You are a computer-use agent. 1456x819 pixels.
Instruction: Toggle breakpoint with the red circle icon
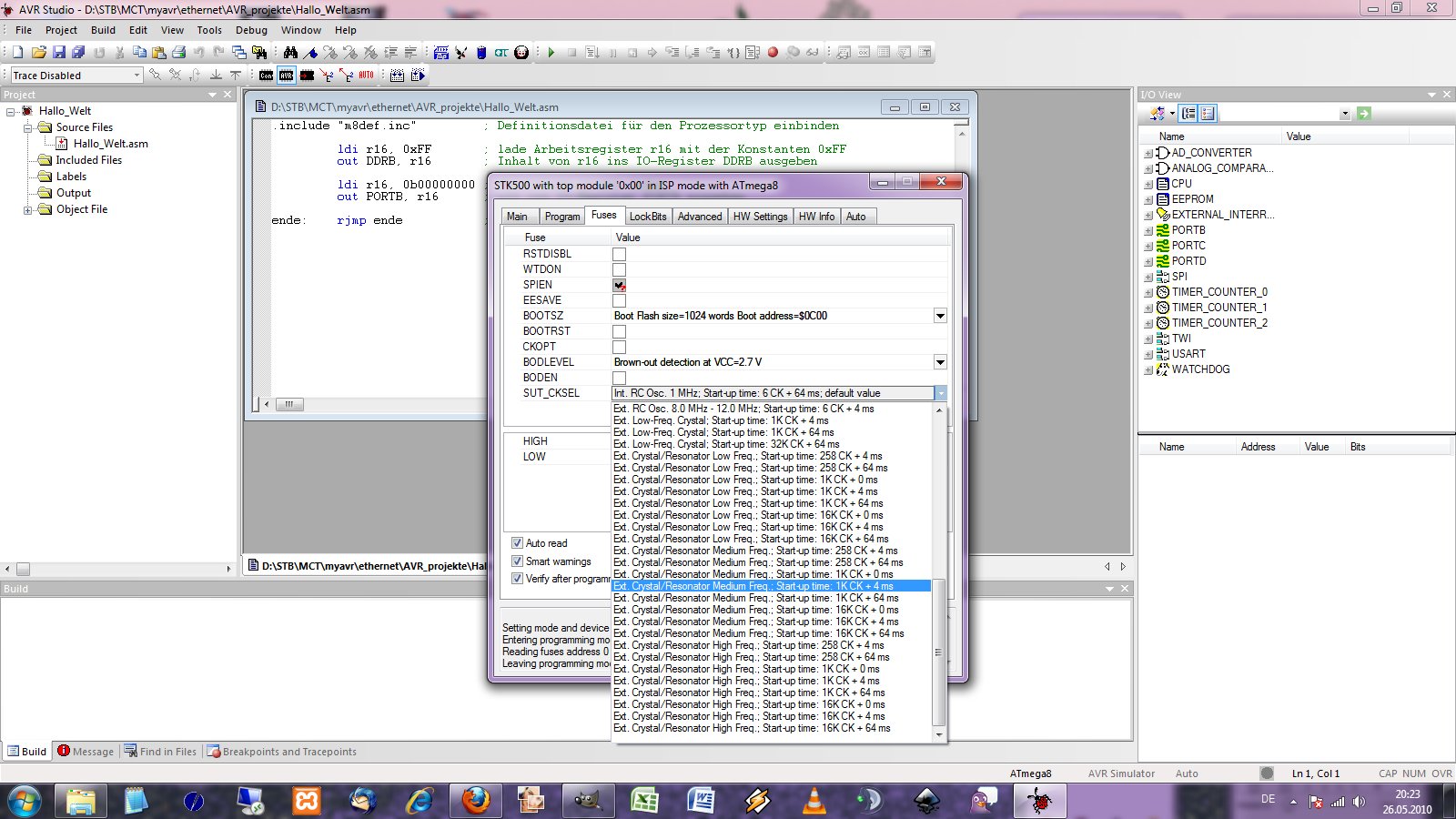[773, 53]
